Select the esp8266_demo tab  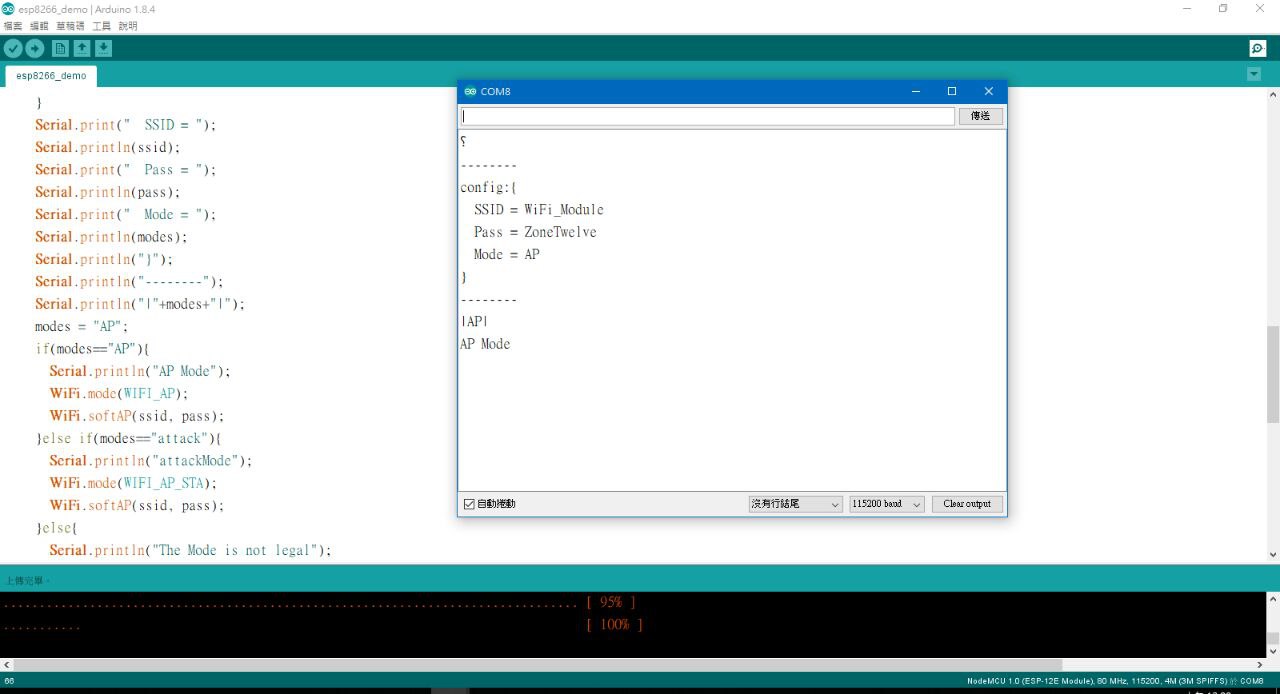coord(51,76)
